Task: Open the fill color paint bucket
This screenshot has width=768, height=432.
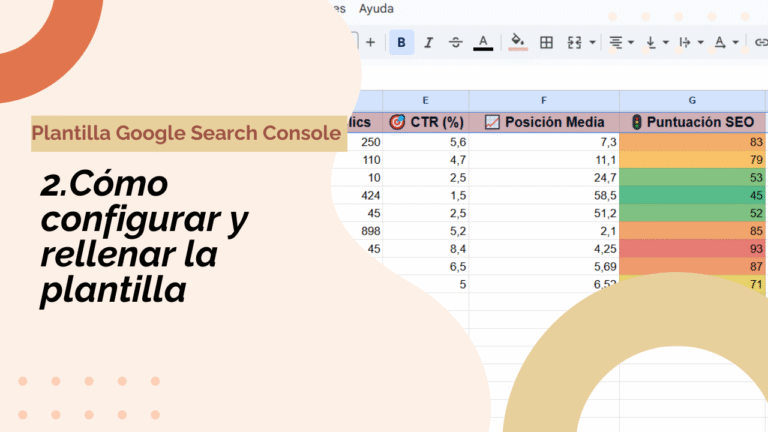Action: pyautogui.click(x=518, y=42)
